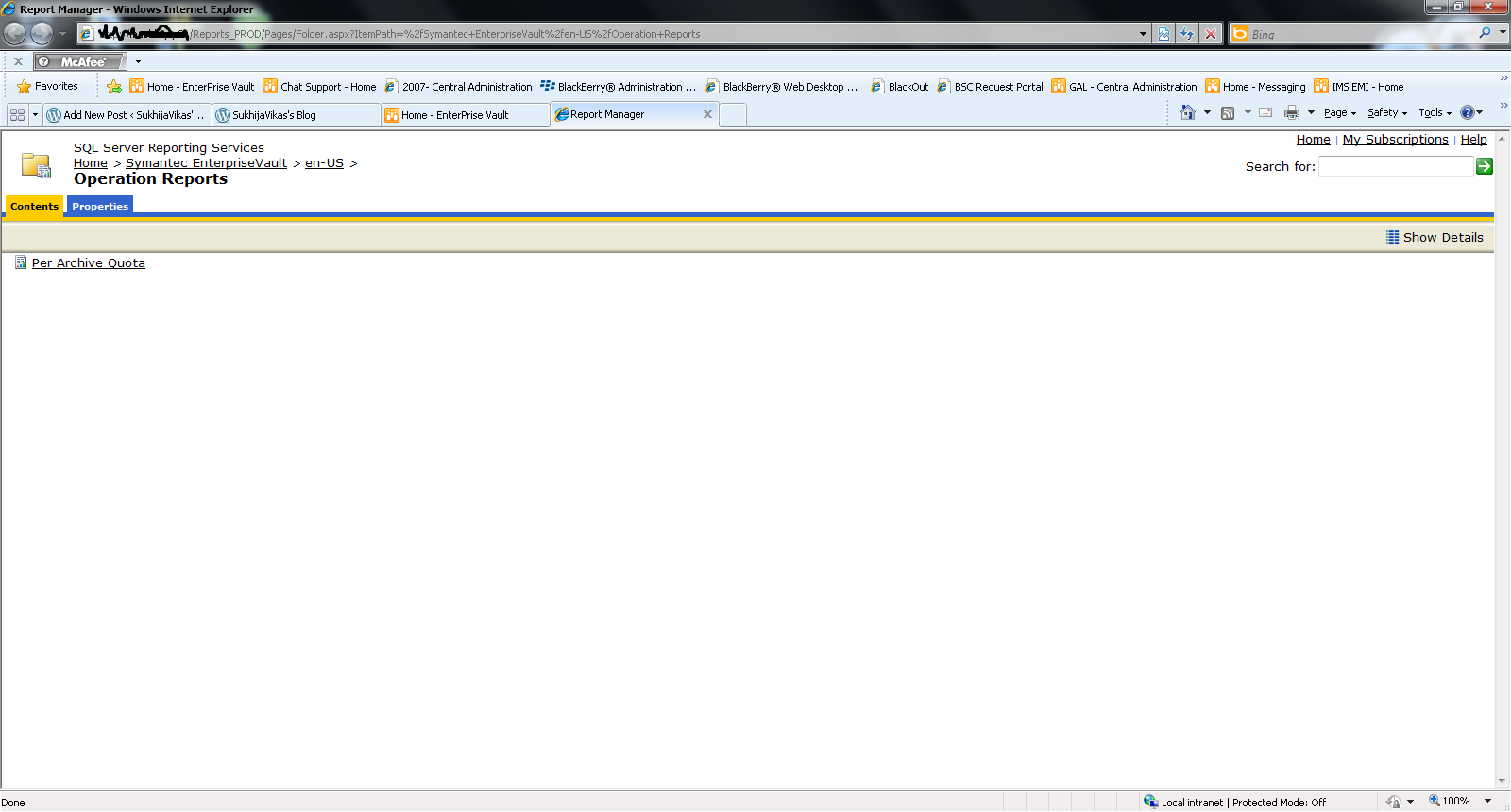The height and width of the screenshot is (812, 1511).
Task: Expand the McAfee toolbar dropdown arrow
Action: click(138, 62)
